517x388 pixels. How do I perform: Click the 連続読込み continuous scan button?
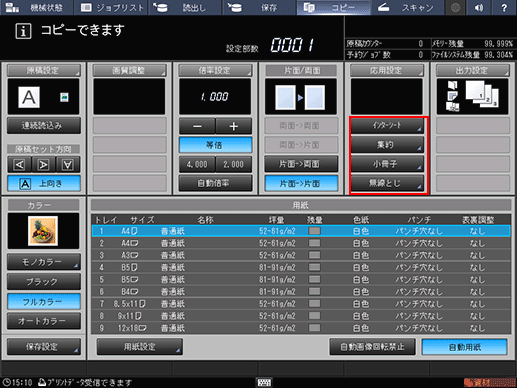pos(44,125)
